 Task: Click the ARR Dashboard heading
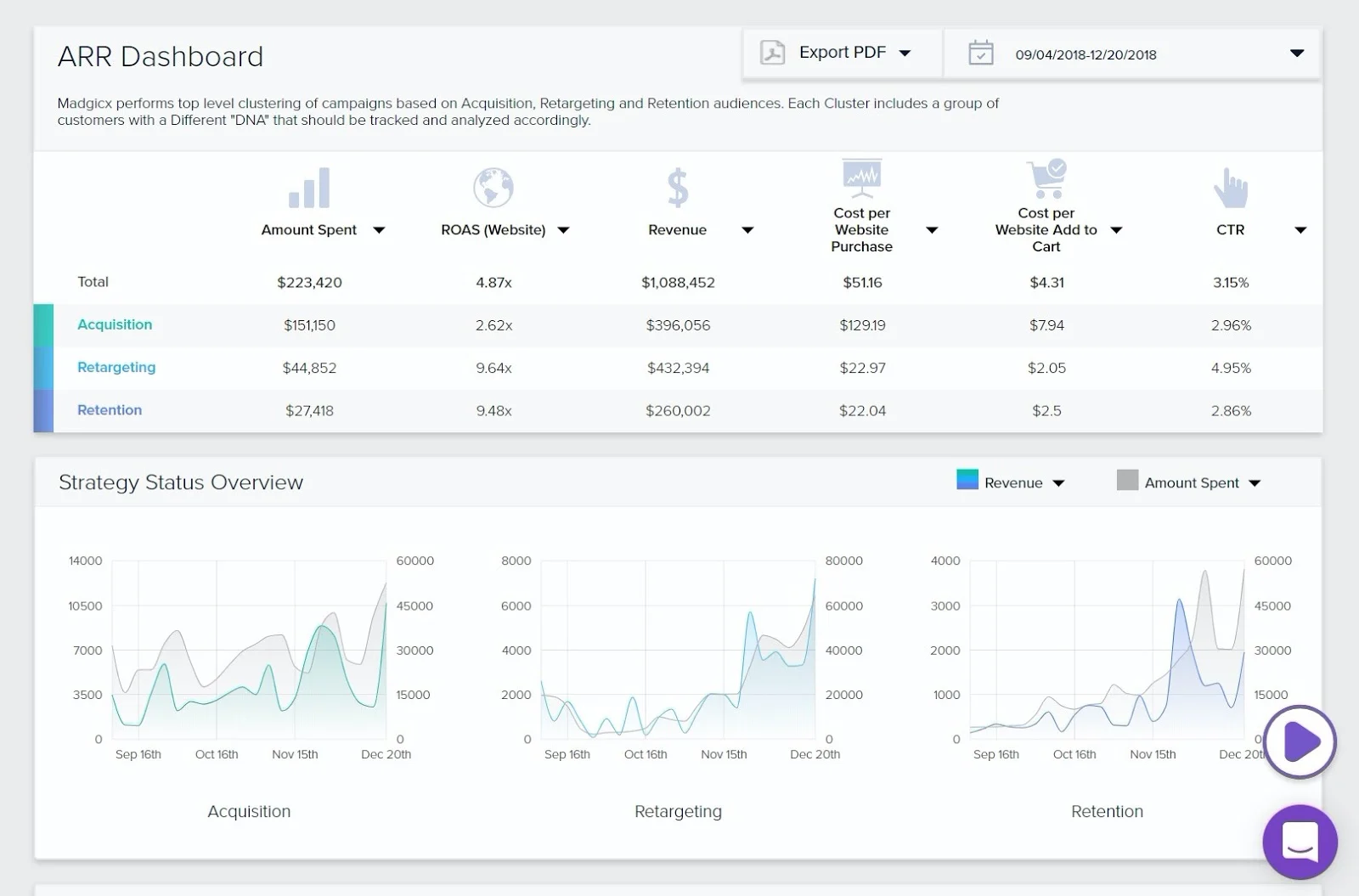click(x=161, y=56)
